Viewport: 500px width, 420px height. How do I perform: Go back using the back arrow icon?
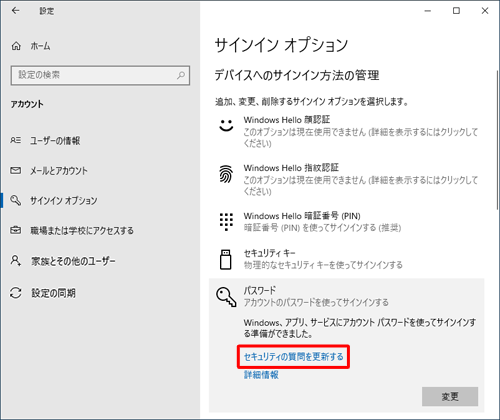point(15,11)
